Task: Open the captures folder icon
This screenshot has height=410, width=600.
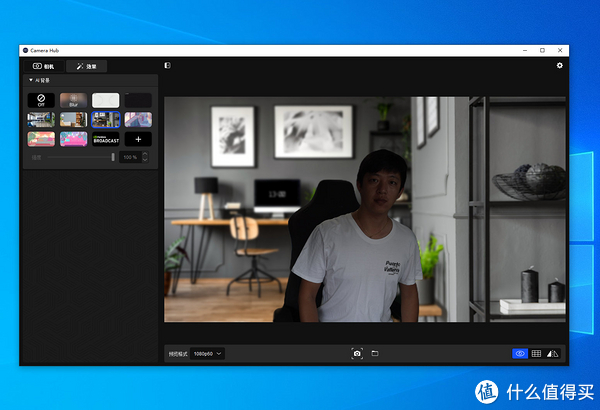Action: point(375,353)
